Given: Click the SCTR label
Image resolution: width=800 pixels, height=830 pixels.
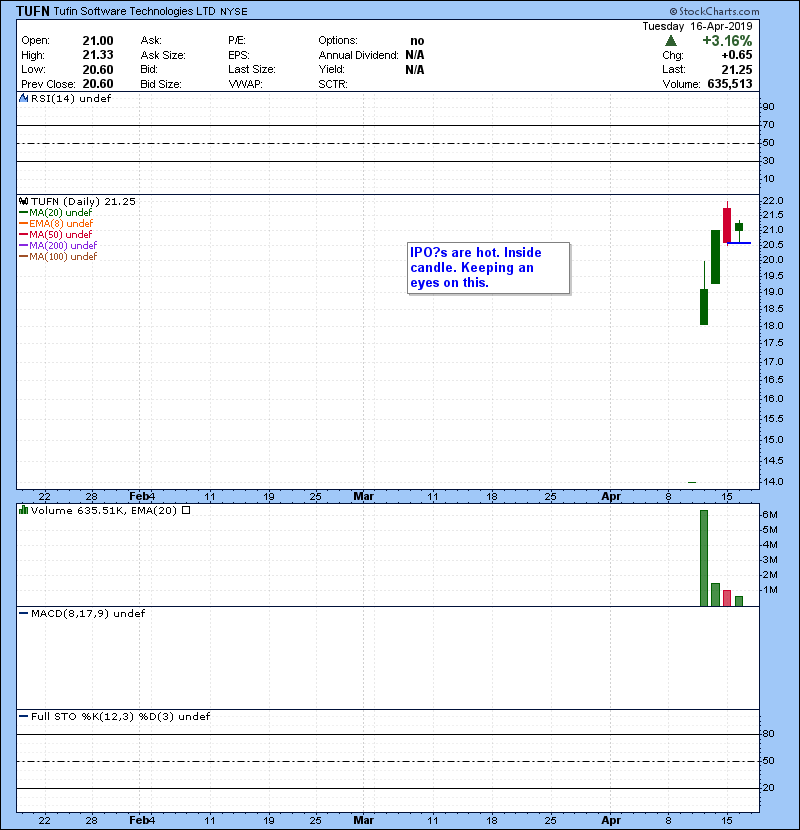Looking at the screenshot, I should click(333, 84).
